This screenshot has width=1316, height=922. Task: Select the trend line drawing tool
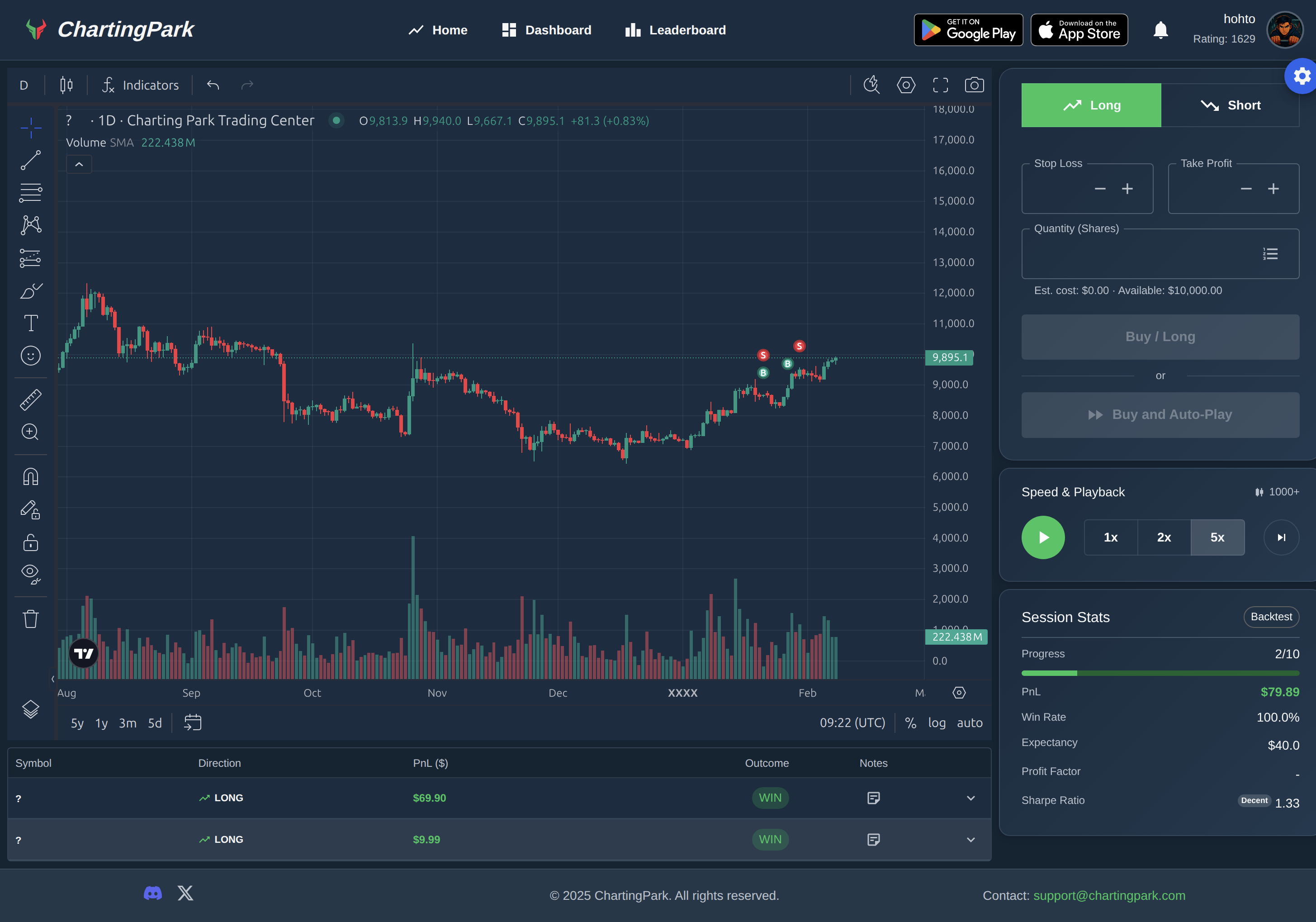(30, 161)
